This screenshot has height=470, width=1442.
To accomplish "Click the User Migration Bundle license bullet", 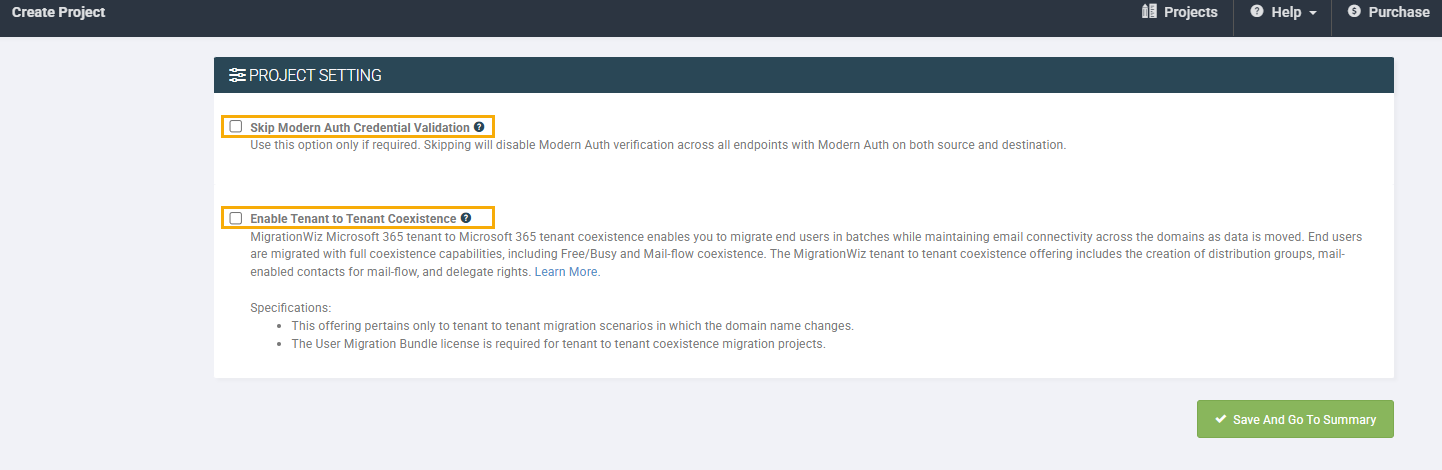I will [x=558, y=345].
